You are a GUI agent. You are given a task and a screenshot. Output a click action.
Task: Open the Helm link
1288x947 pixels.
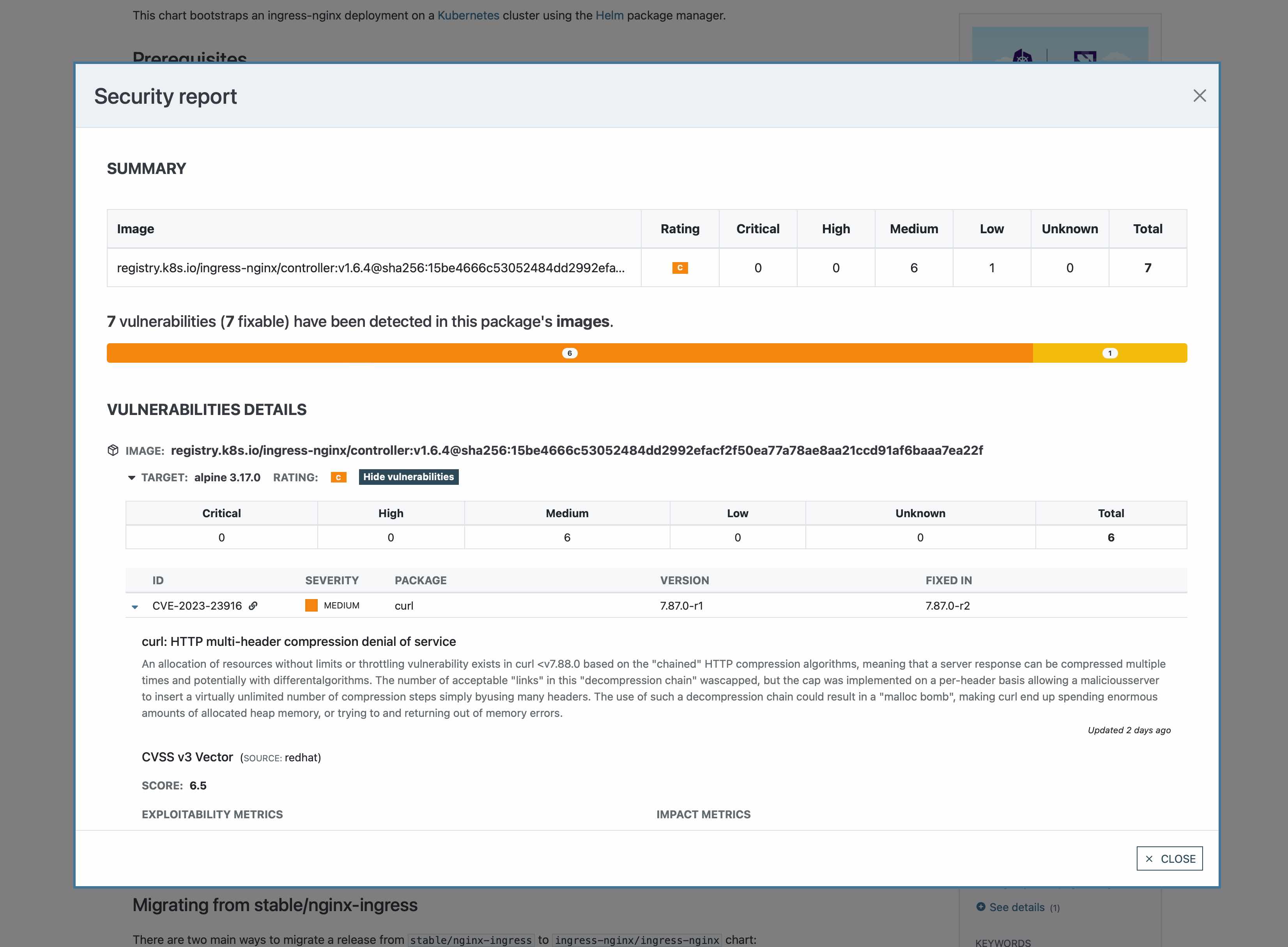tap(609, 16)
